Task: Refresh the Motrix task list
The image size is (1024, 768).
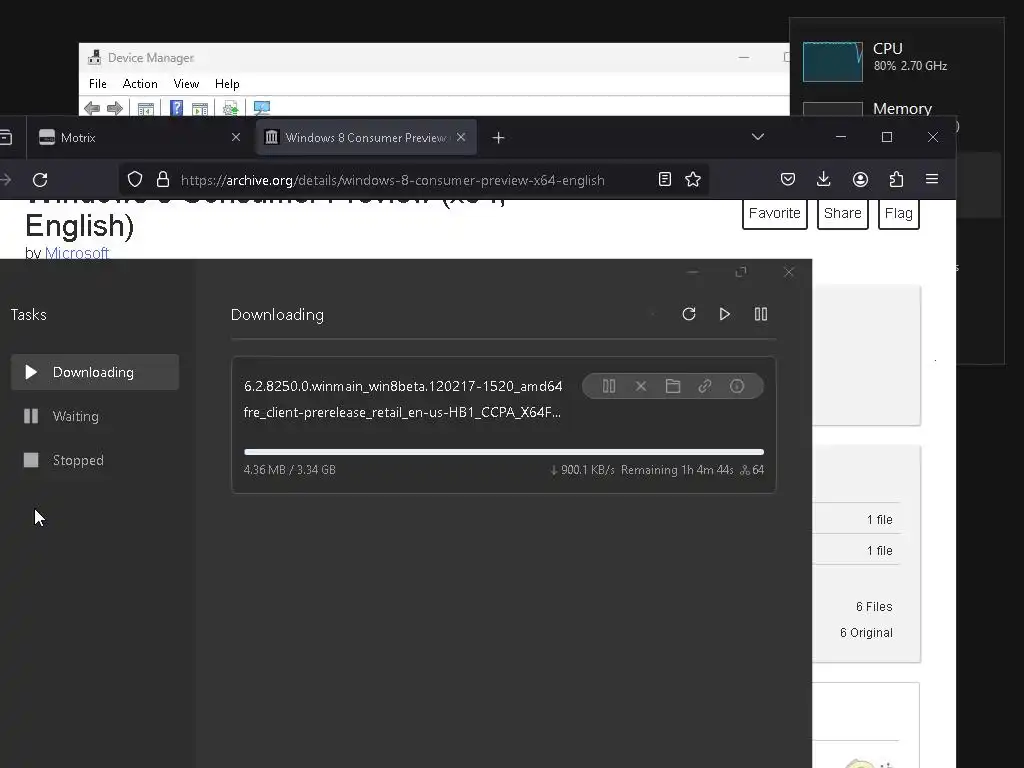Action: (689, 314)
